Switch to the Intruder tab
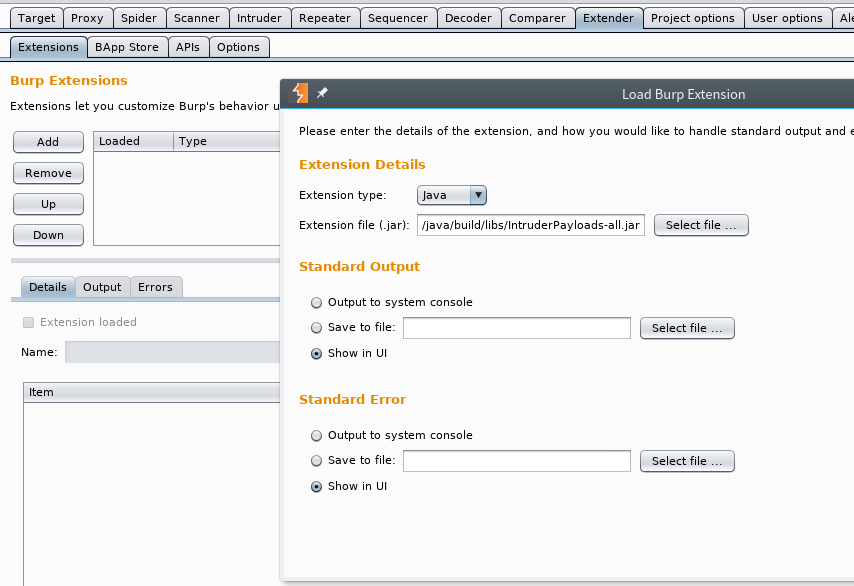This screenshot has width=854, height=586. [259, 18]
